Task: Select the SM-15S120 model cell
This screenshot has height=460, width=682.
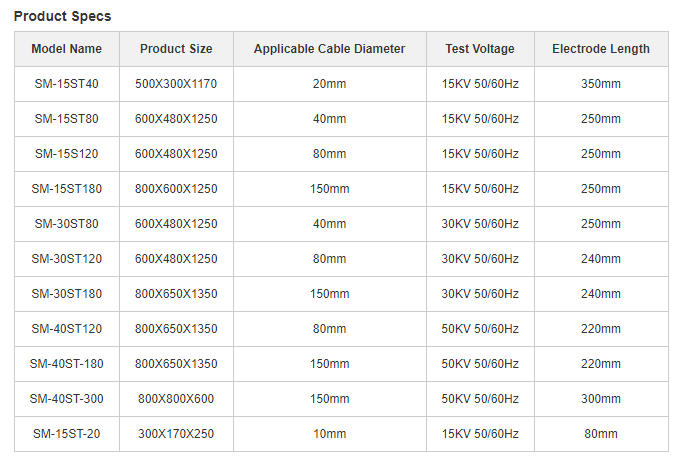Action: click(67, 153)
